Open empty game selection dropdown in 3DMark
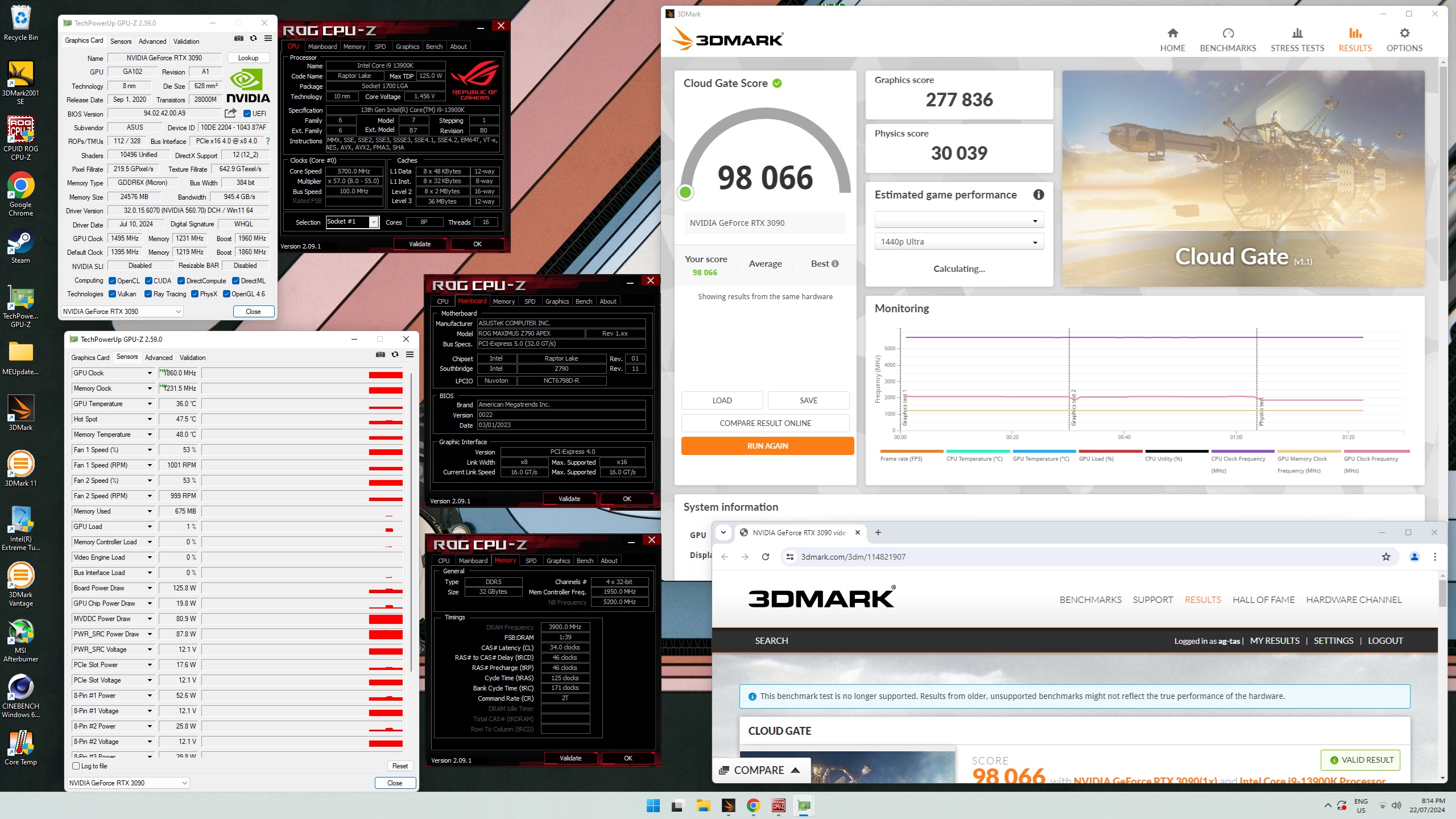This screenshot has height=819, width=1456. [x=959, y=221]
